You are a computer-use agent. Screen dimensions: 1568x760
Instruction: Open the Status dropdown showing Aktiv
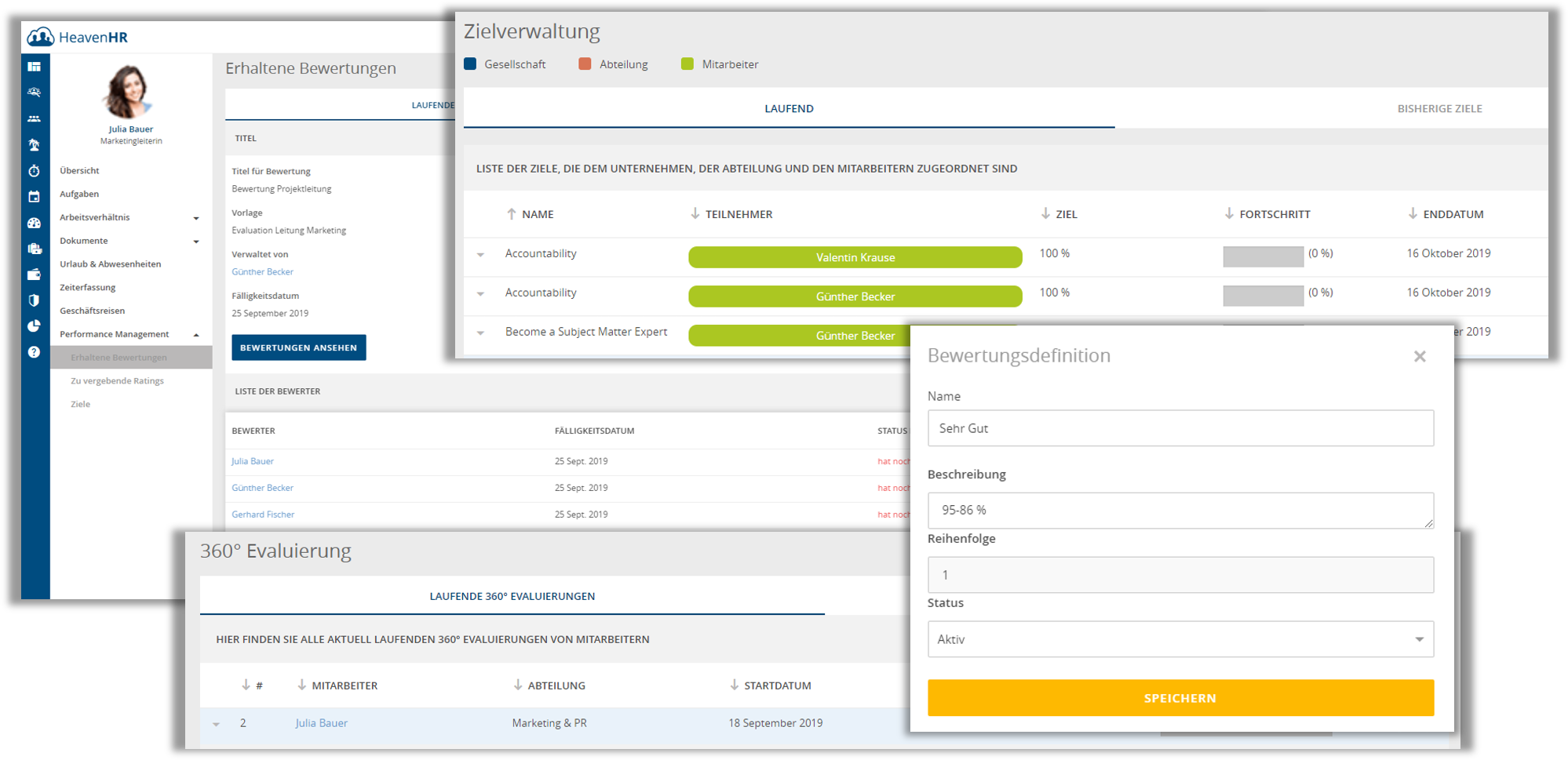pos(1180,639)
